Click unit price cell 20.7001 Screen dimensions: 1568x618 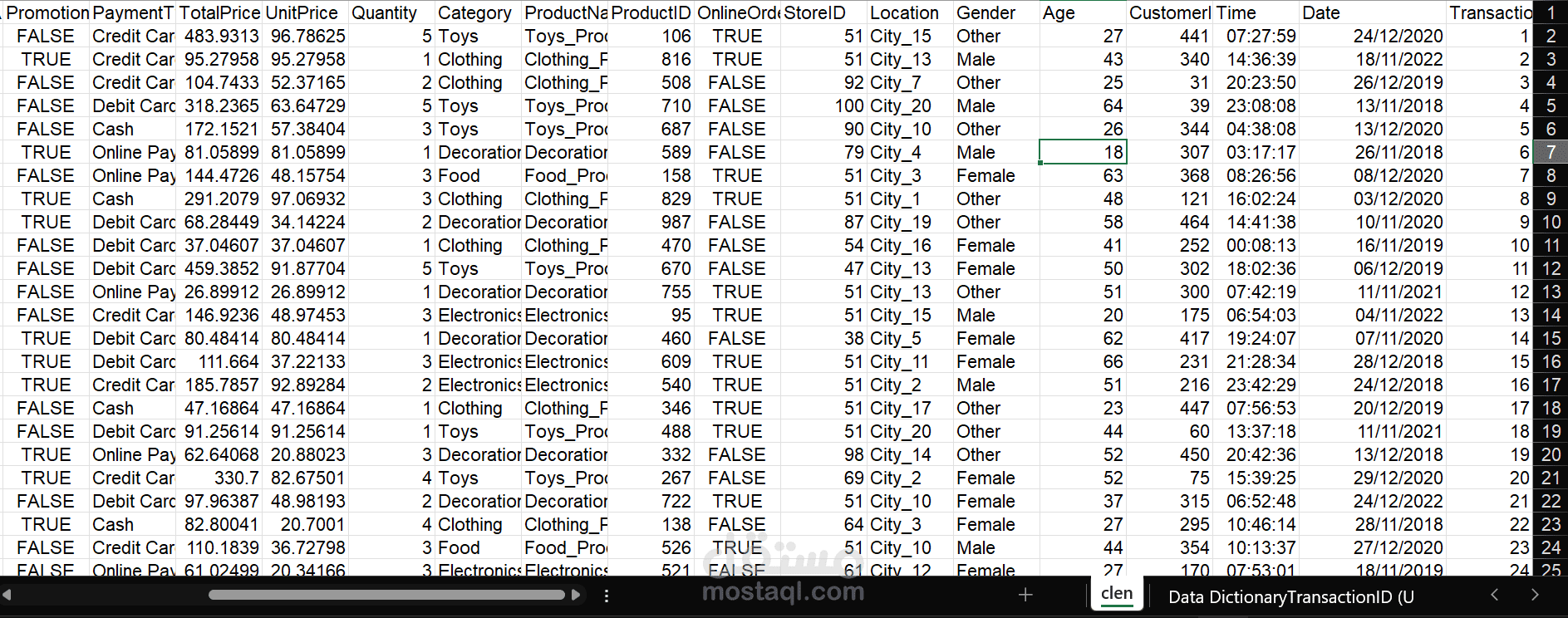tap(305, 525)
